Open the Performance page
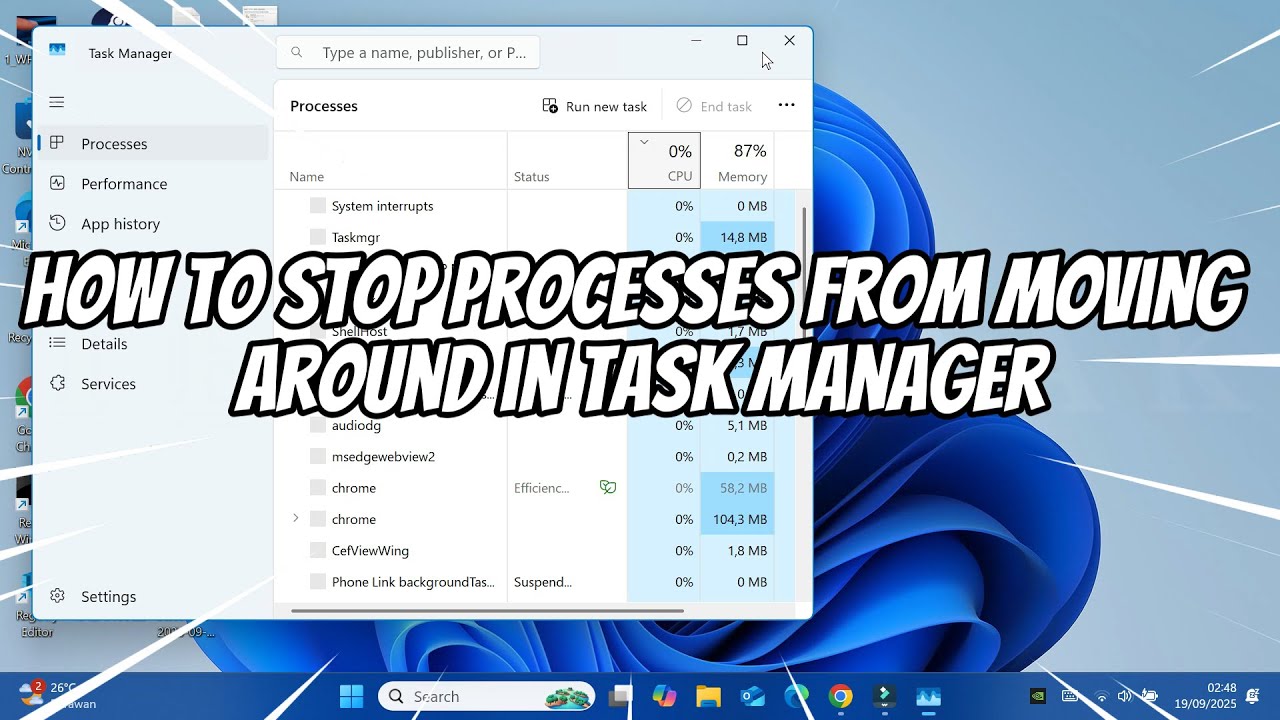 point(152,183)
